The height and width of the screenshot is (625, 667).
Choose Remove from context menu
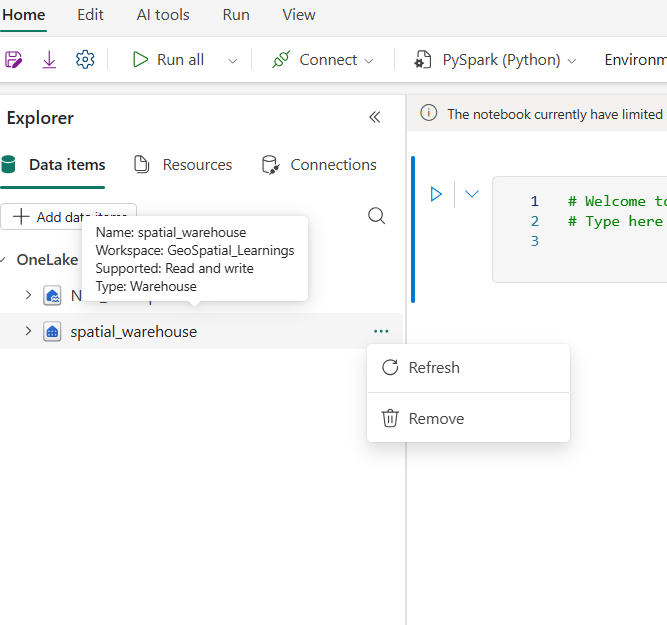(x=468, y=419)
